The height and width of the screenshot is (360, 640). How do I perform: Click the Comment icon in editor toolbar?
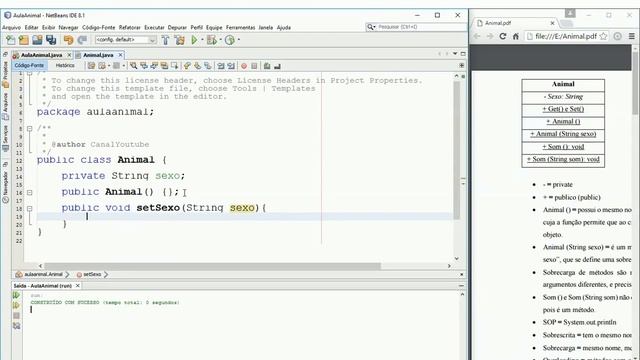pyautogui.click(x=267, y=66)
